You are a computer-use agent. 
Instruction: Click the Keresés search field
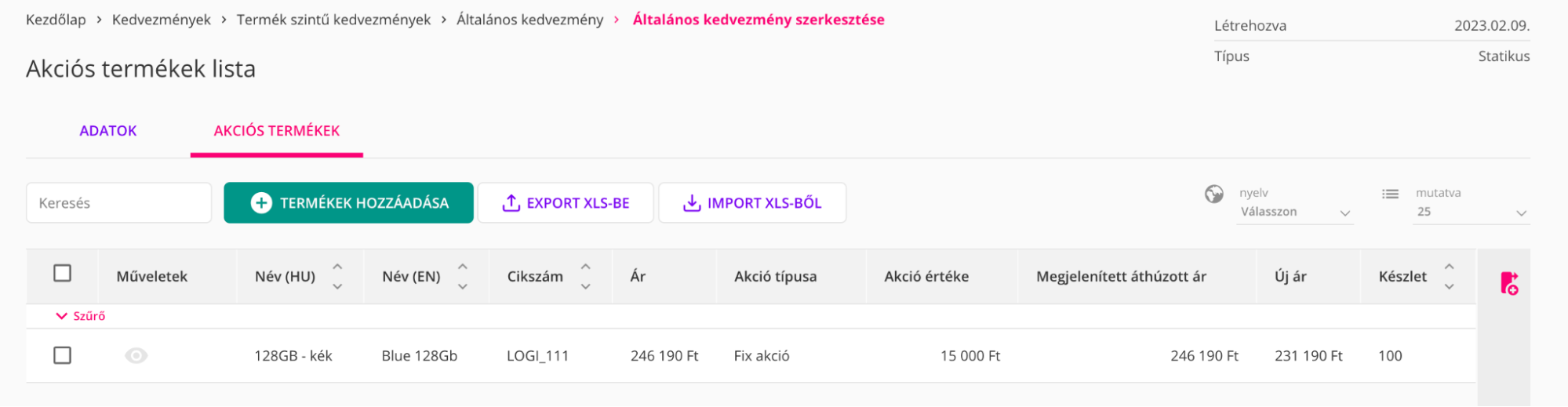tap(118, 203)
